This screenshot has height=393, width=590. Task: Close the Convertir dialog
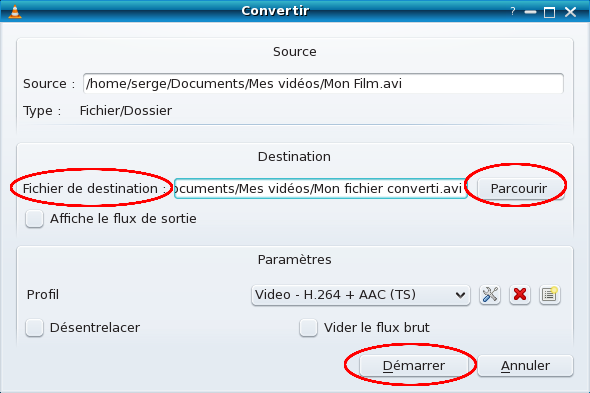[570, 12]
